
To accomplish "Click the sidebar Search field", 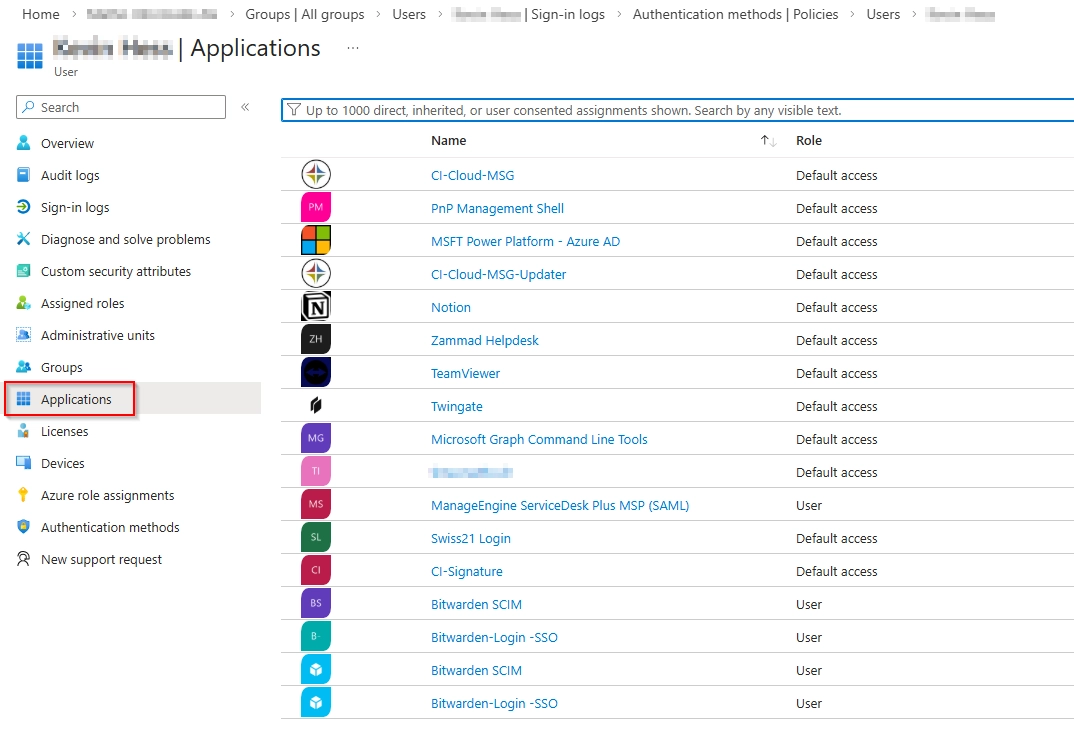I will (120, 107).
